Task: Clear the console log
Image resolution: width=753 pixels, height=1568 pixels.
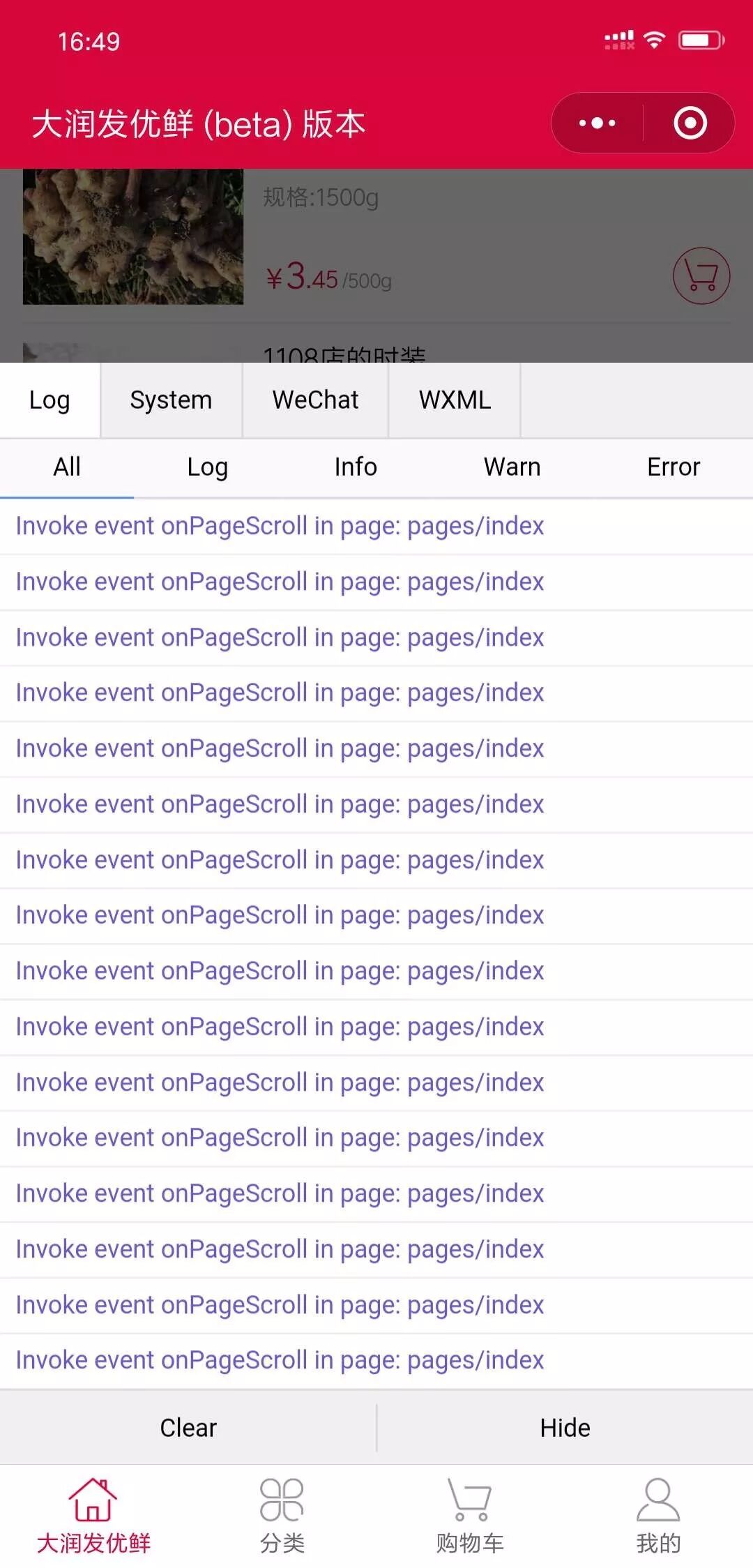Action: (x=188, y=1428)
